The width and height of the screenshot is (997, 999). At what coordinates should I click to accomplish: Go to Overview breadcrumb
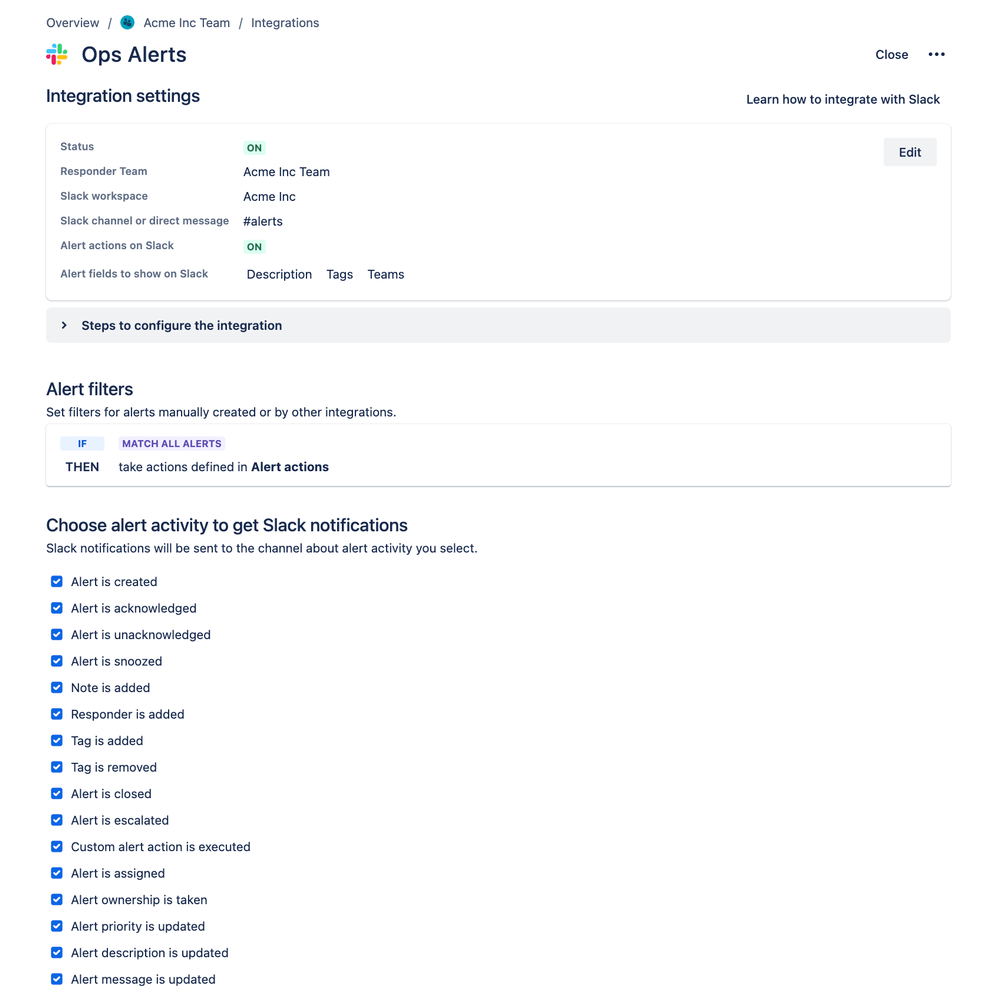(x=73, y=23)
